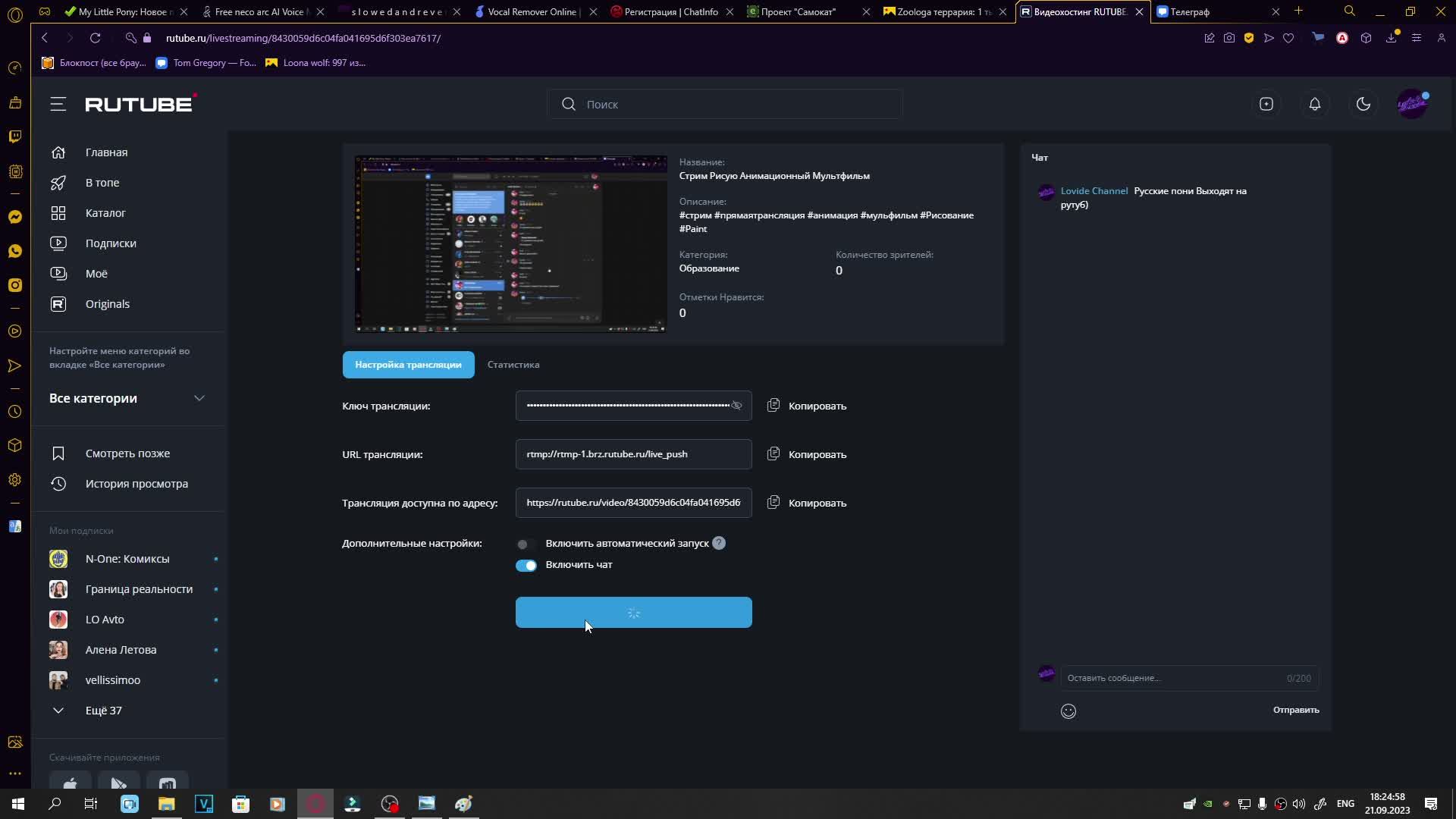Click the notifications bell icon
Screen dimensions: 1456x819
click(1315, 105)
